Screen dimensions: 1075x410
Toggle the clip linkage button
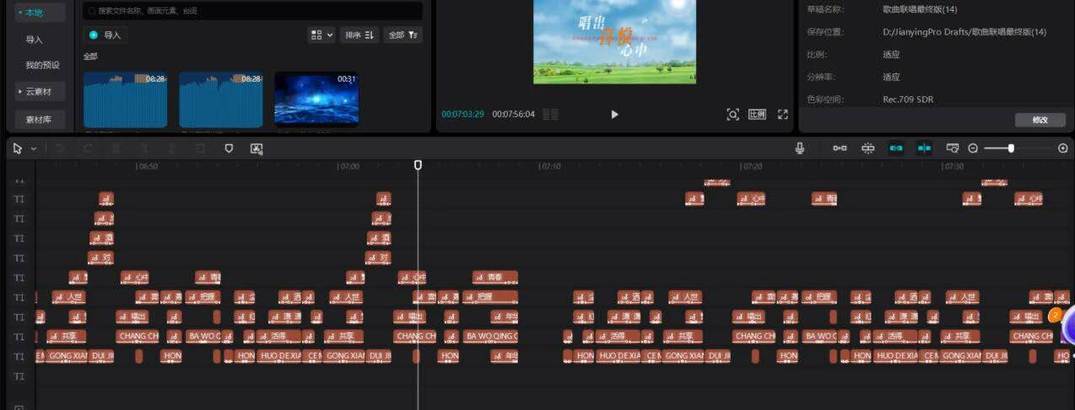pos(896,148)
